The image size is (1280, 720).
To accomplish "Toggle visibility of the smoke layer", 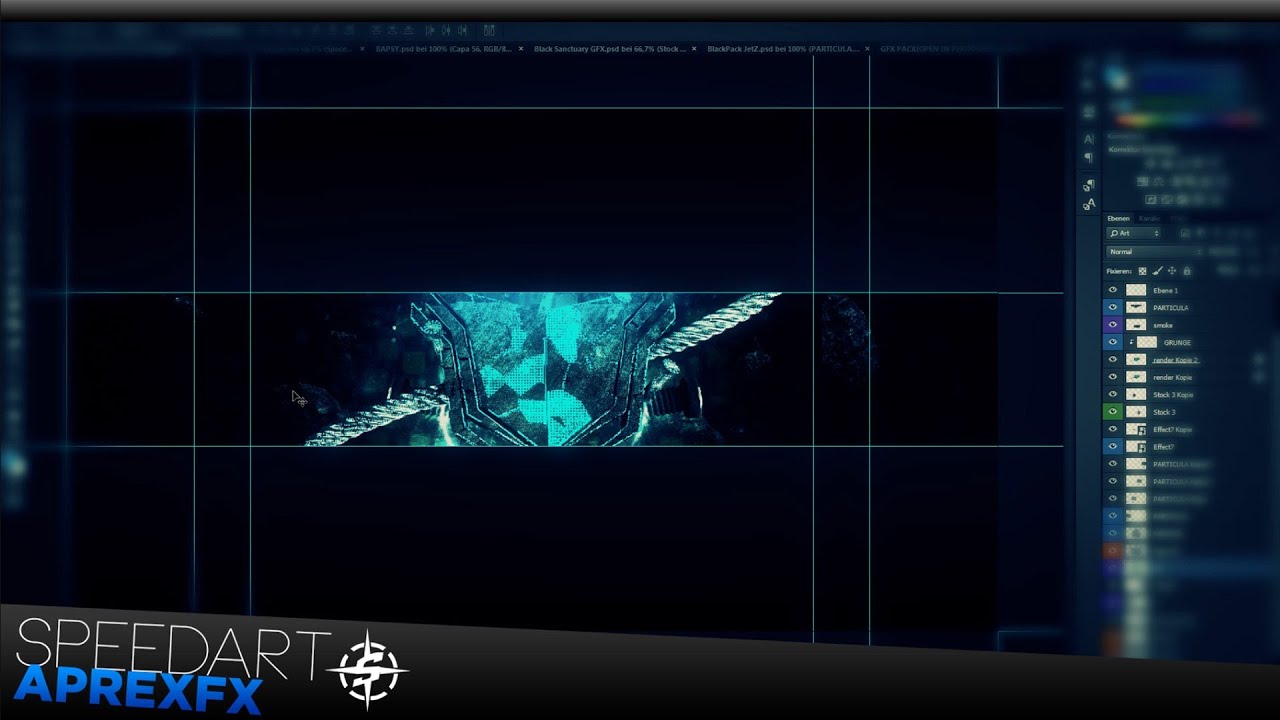I will tap(1112, 325).
